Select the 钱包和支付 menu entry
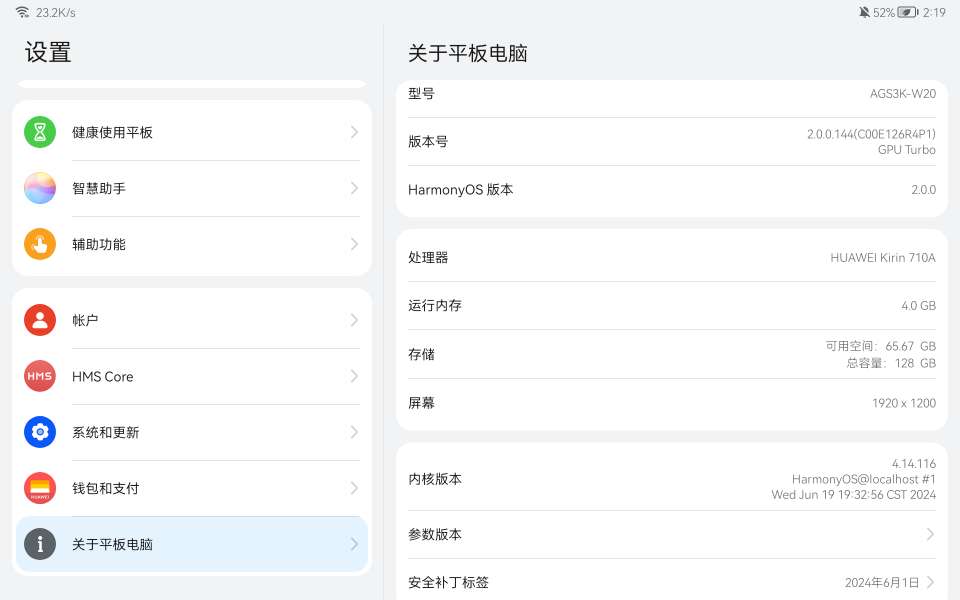This screenshot has height=600, width=960. [x=190, y=488]
